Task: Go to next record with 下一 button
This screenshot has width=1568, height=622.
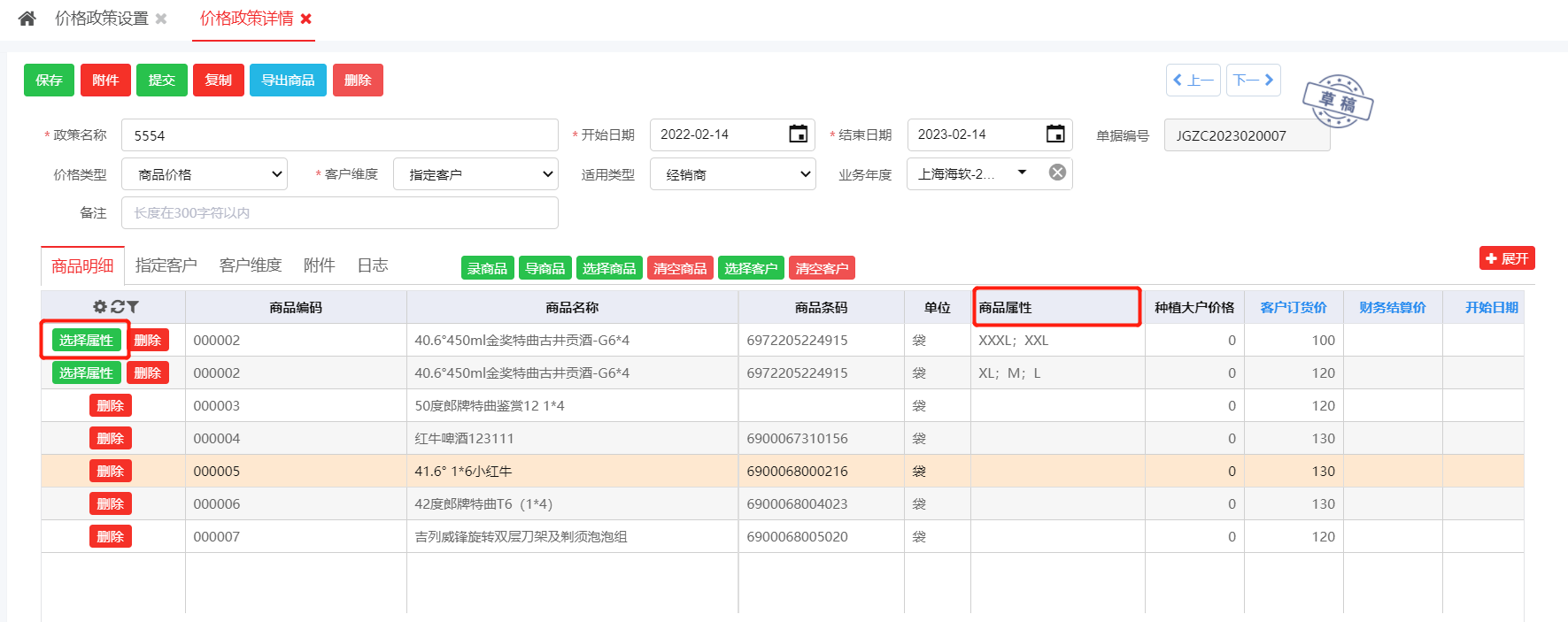Action: pyautogui.click(x=1253, y=81)
